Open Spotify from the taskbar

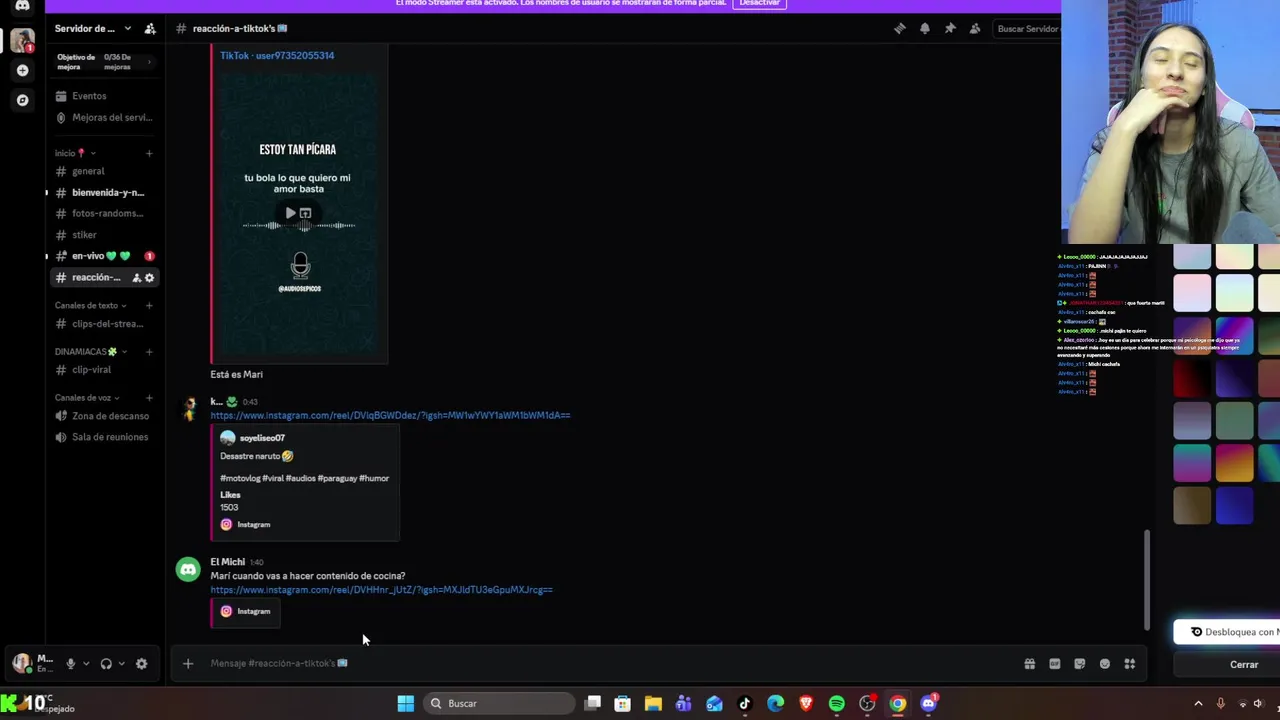point(836,704)
